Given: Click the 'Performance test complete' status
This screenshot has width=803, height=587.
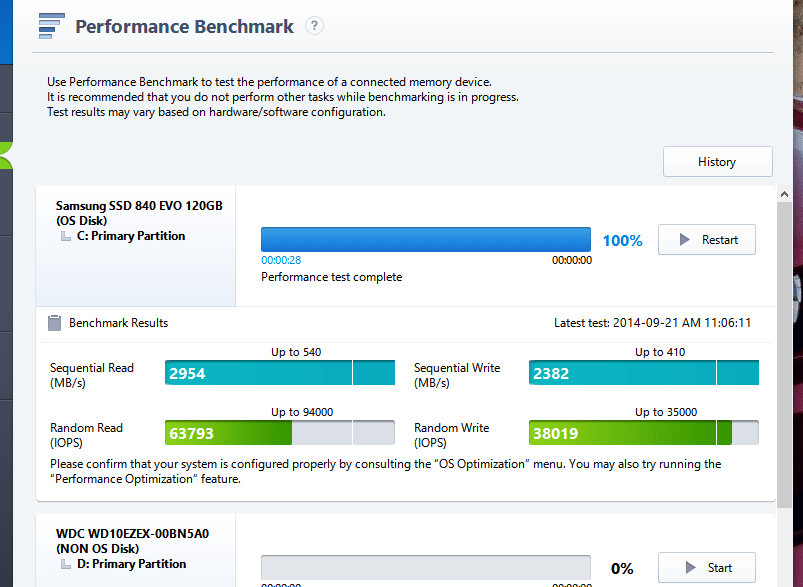Looking at the screenshot, I should (x=331, y=277).
